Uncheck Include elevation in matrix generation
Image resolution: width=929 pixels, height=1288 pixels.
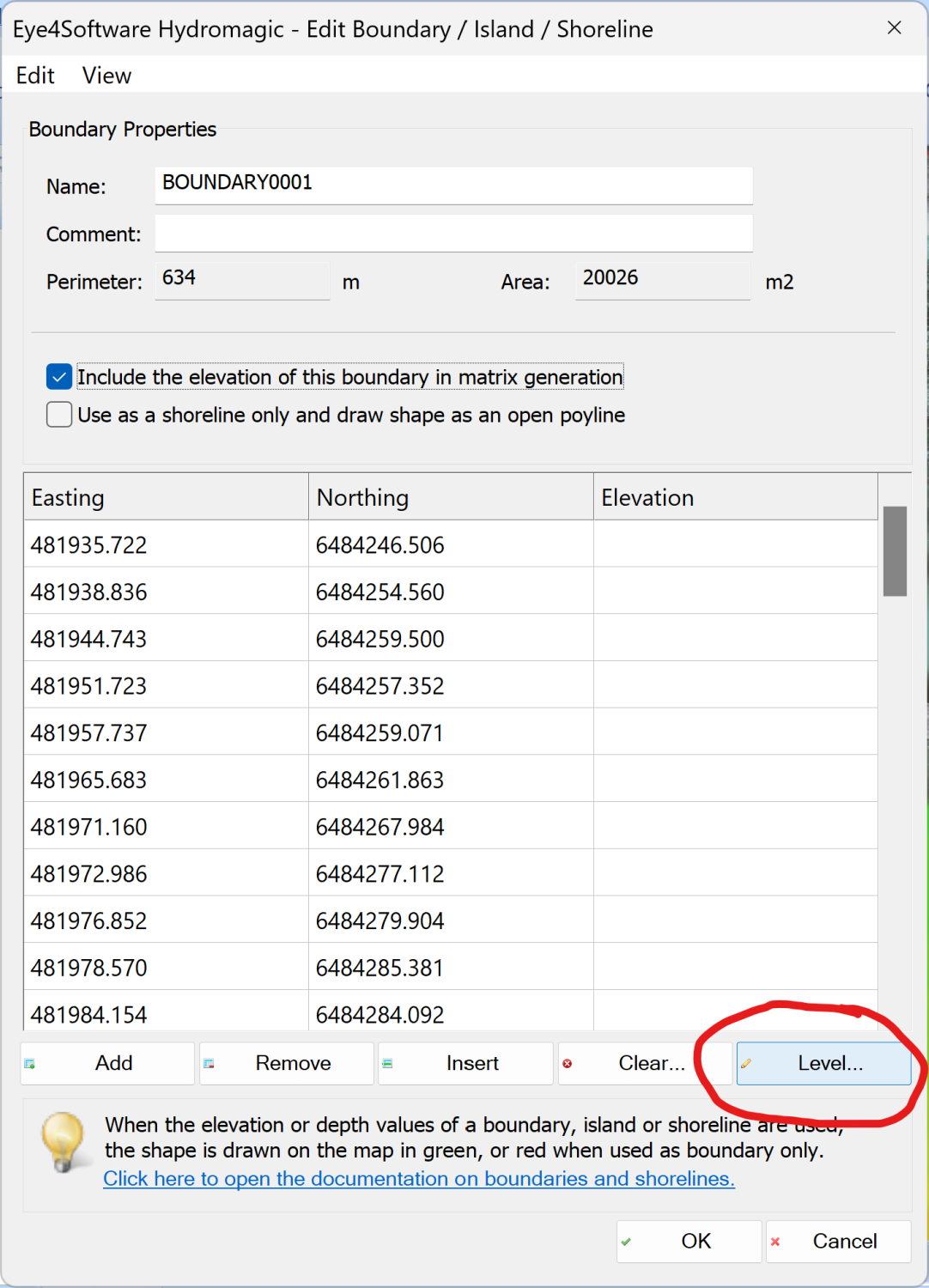click(59, 377)
